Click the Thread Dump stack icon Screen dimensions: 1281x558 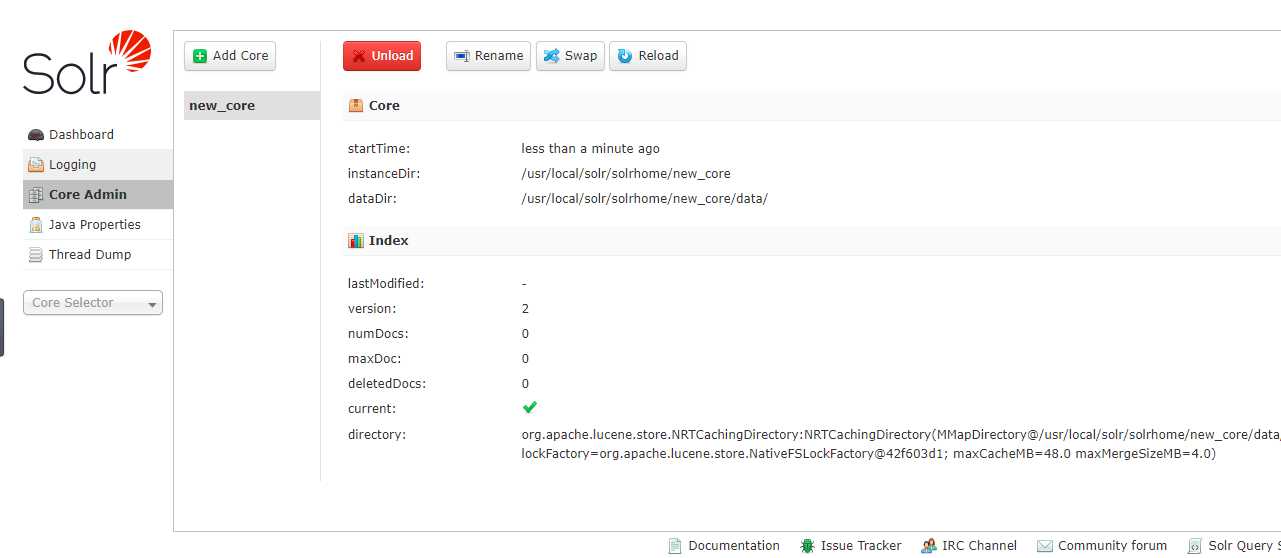[36, 255]
